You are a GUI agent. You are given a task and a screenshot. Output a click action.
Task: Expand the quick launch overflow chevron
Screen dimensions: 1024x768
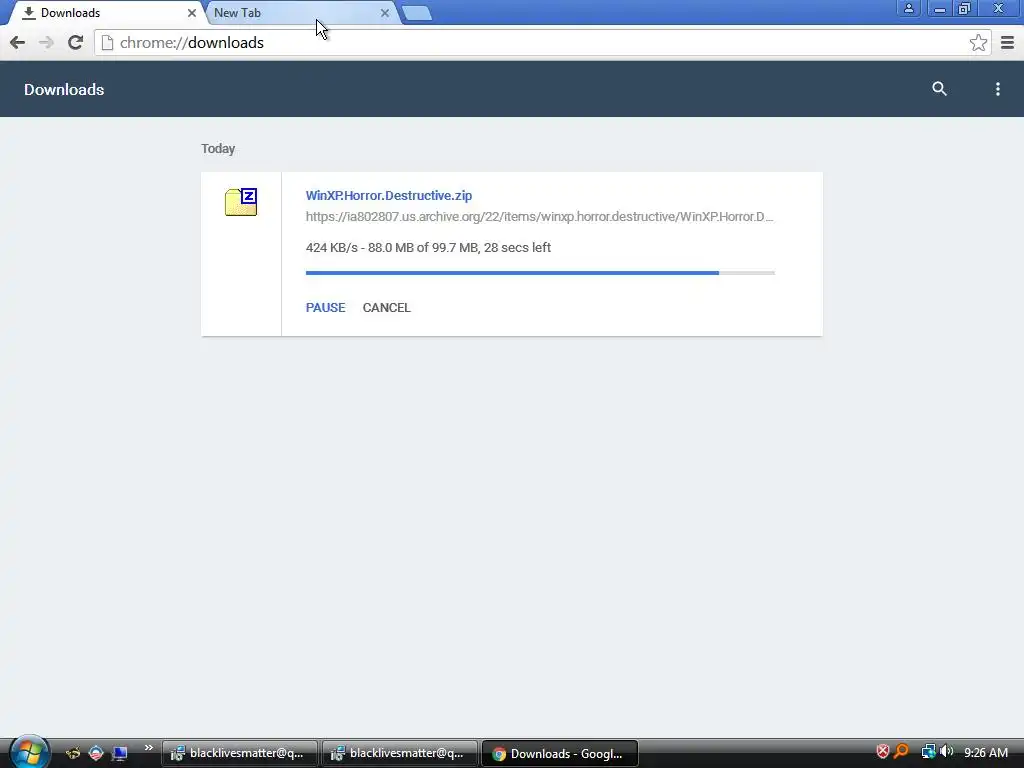tap(148, 748)
